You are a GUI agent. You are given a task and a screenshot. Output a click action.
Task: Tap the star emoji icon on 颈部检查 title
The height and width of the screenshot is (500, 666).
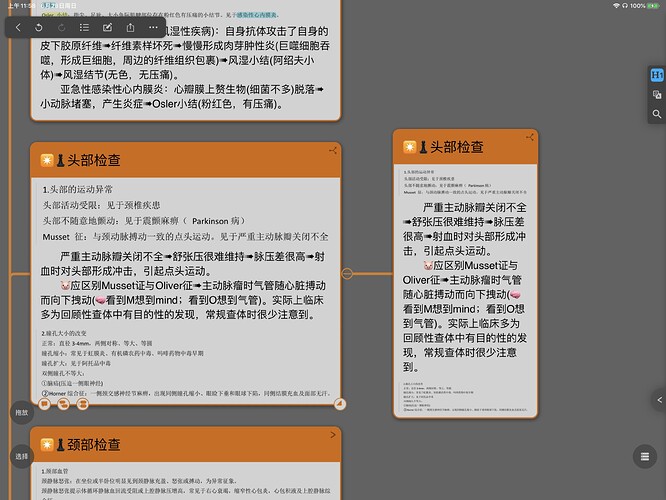click(x=47, y=445)
